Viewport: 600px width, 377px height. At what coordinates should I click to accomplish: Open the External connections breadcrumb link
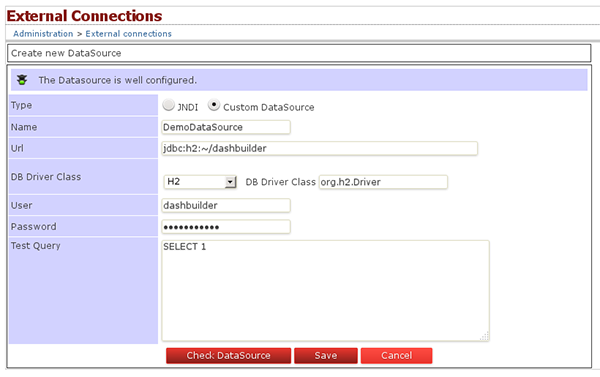click(x=129, y=34)
